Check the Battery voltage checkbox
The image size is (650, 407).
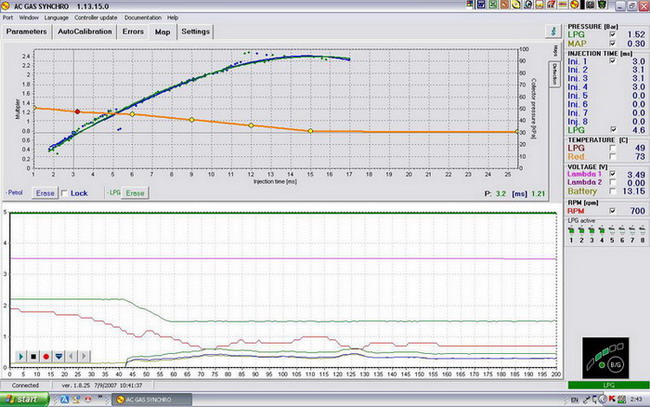tap(613, 189)
